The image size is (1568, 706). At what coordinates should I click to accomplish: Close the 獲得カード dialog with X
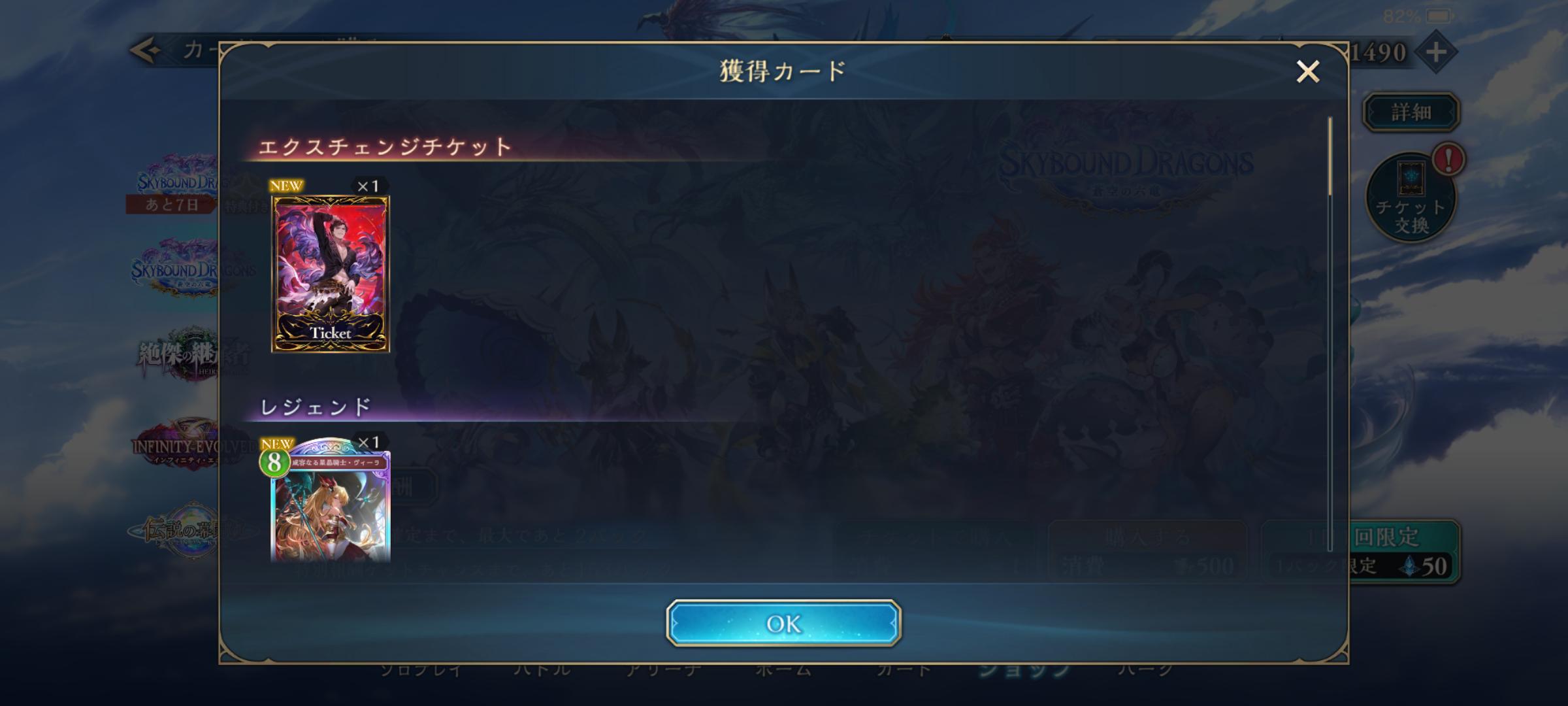click(x=1307, y=71)
